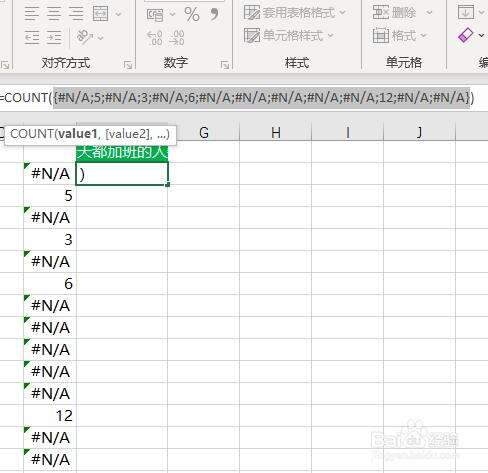The image size is (488, 473).
Task: Expand 格式 dropdown arrow
Action: (423, 35)
